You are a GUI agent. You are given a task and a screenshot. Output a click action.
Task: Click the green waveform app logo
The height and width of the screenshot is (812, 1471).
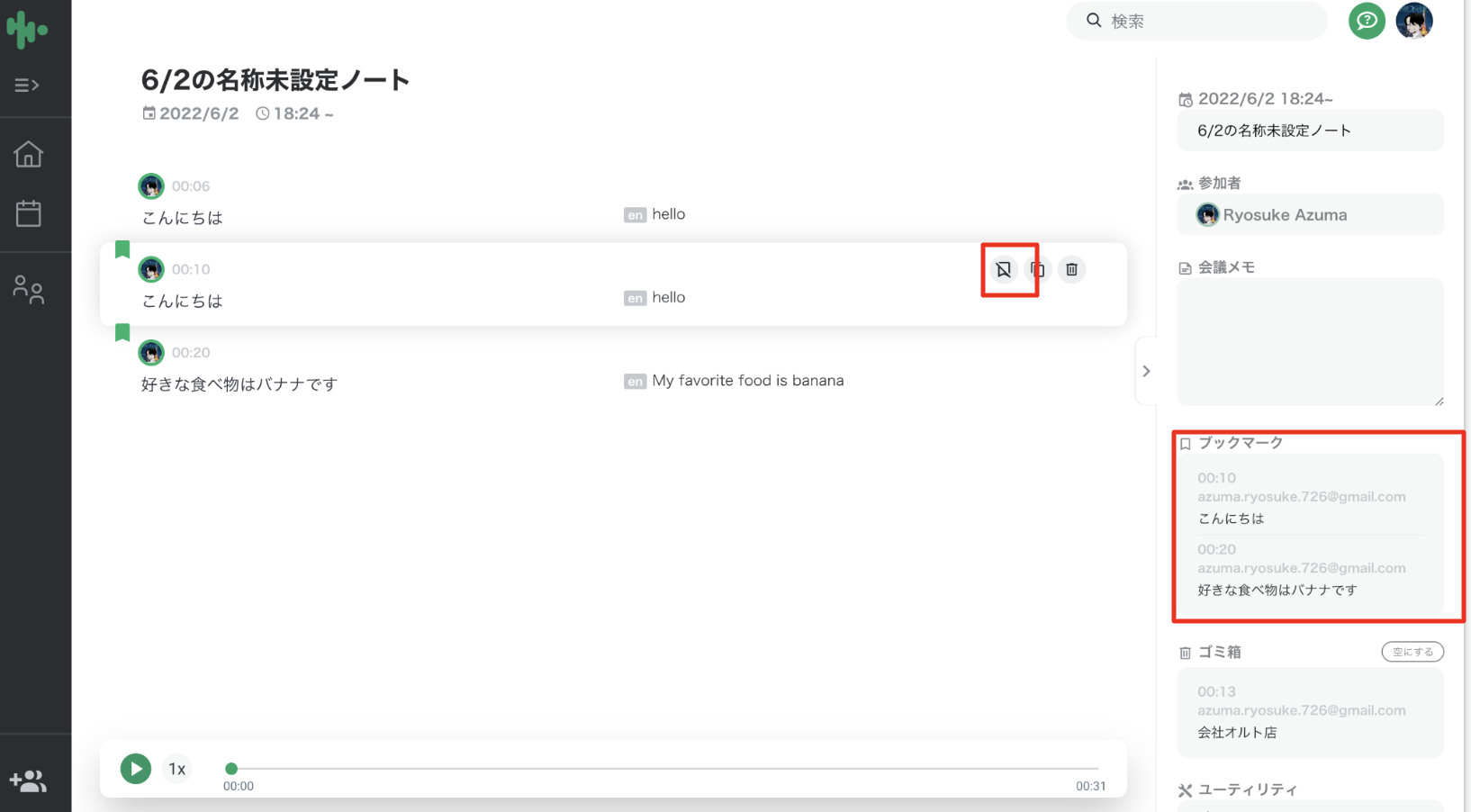click(27, 31)
